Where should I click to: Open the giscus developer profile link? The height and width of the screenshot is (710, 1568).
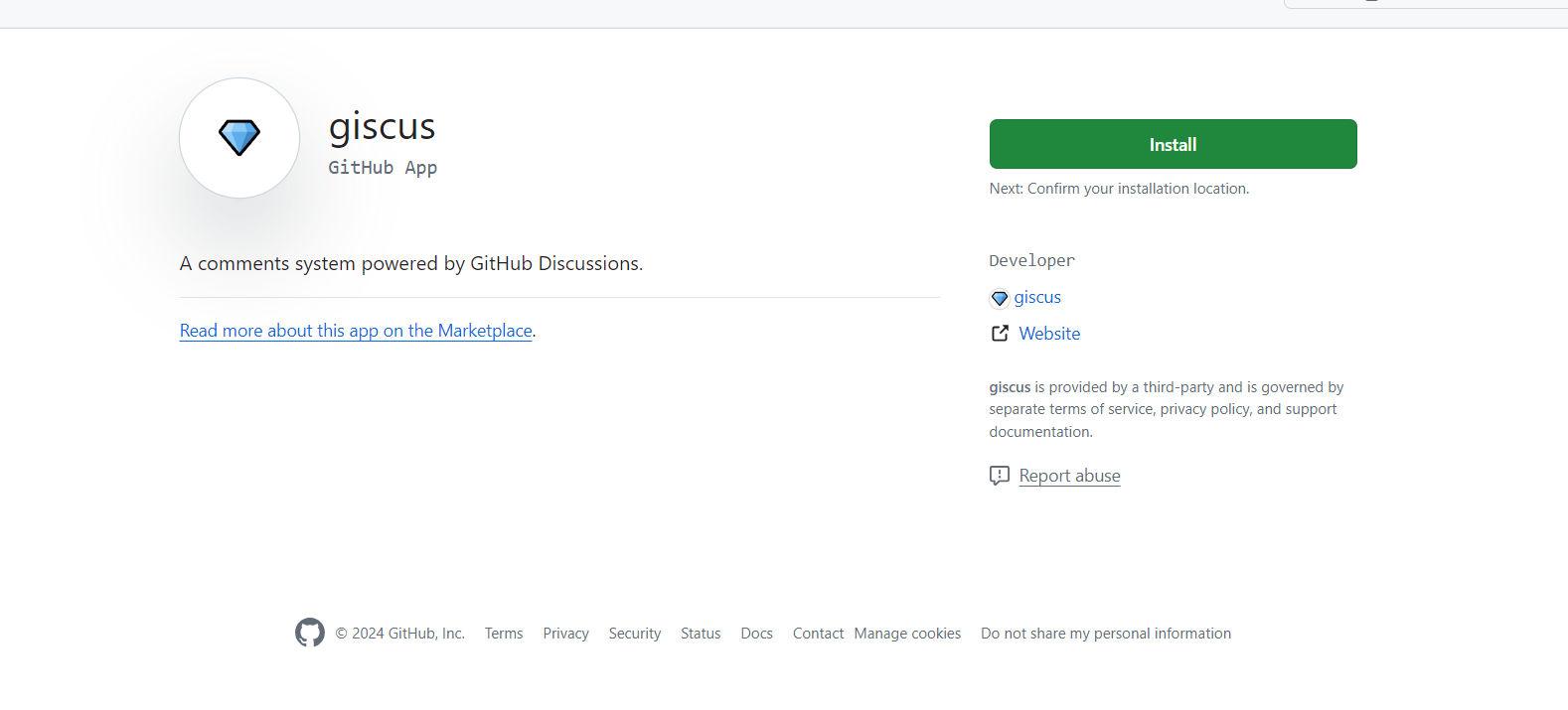[1037, 297]
